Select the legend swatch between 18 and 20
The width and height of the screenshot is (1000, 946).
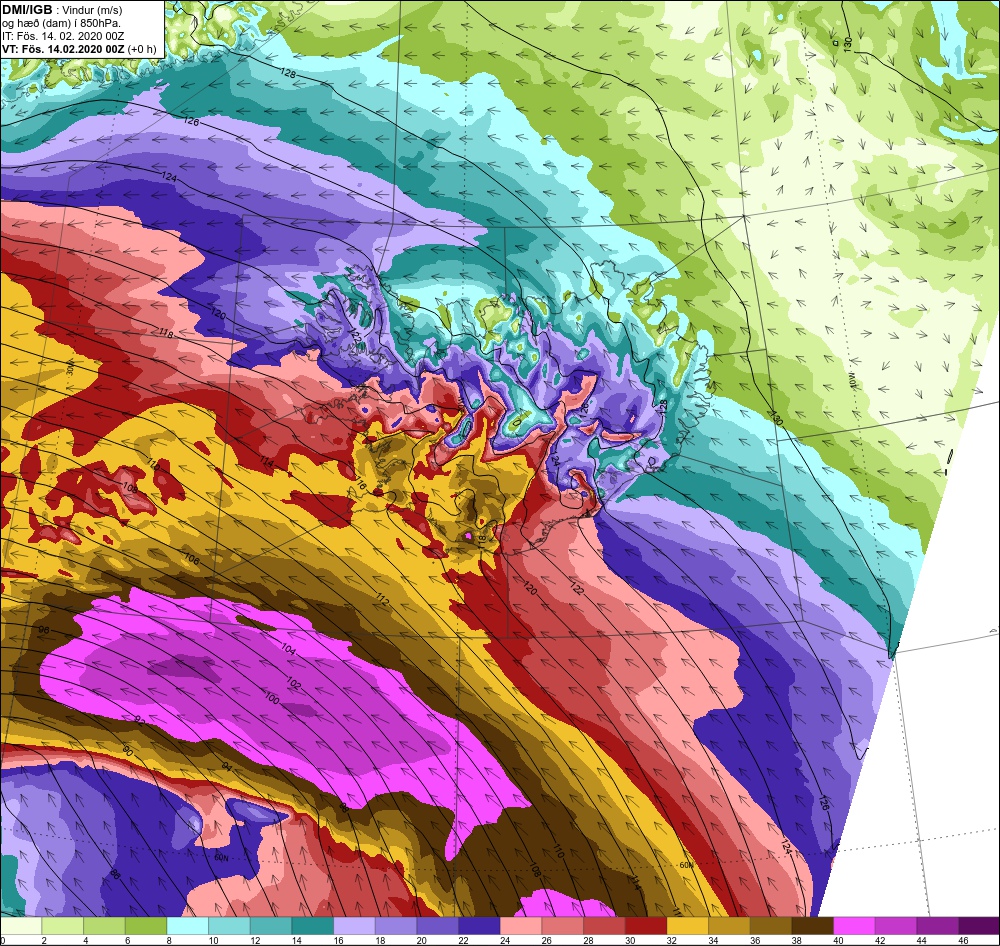coord(396,926)
